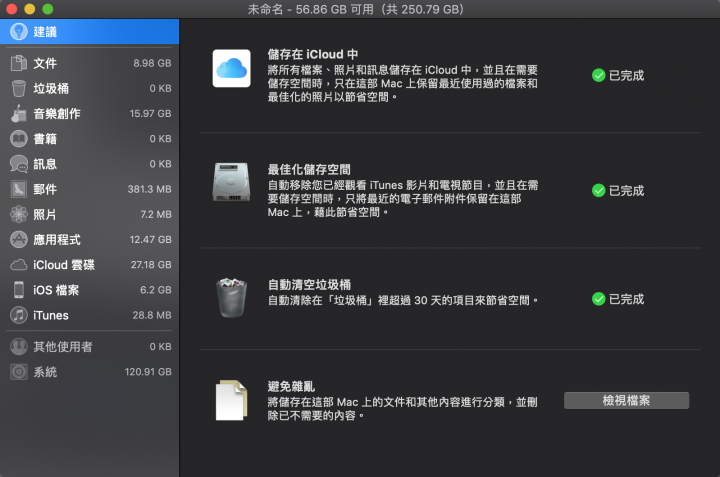This screenshot has height=477, width=720.
Task: Click the 郵件 mail stamp icon
Action: click(19, 189)
